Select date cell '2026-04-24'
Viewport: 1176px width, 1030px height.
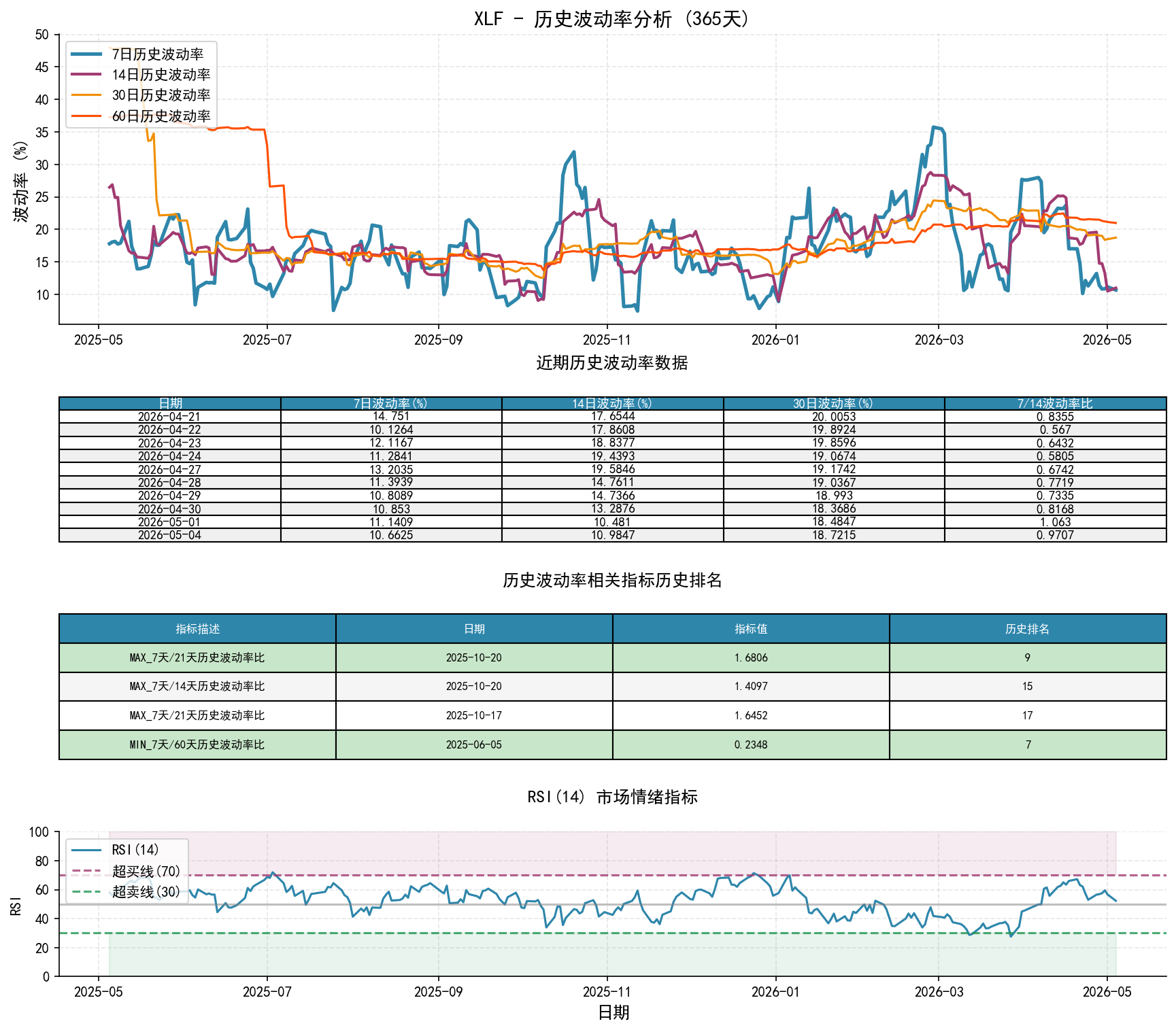[170, 456]
